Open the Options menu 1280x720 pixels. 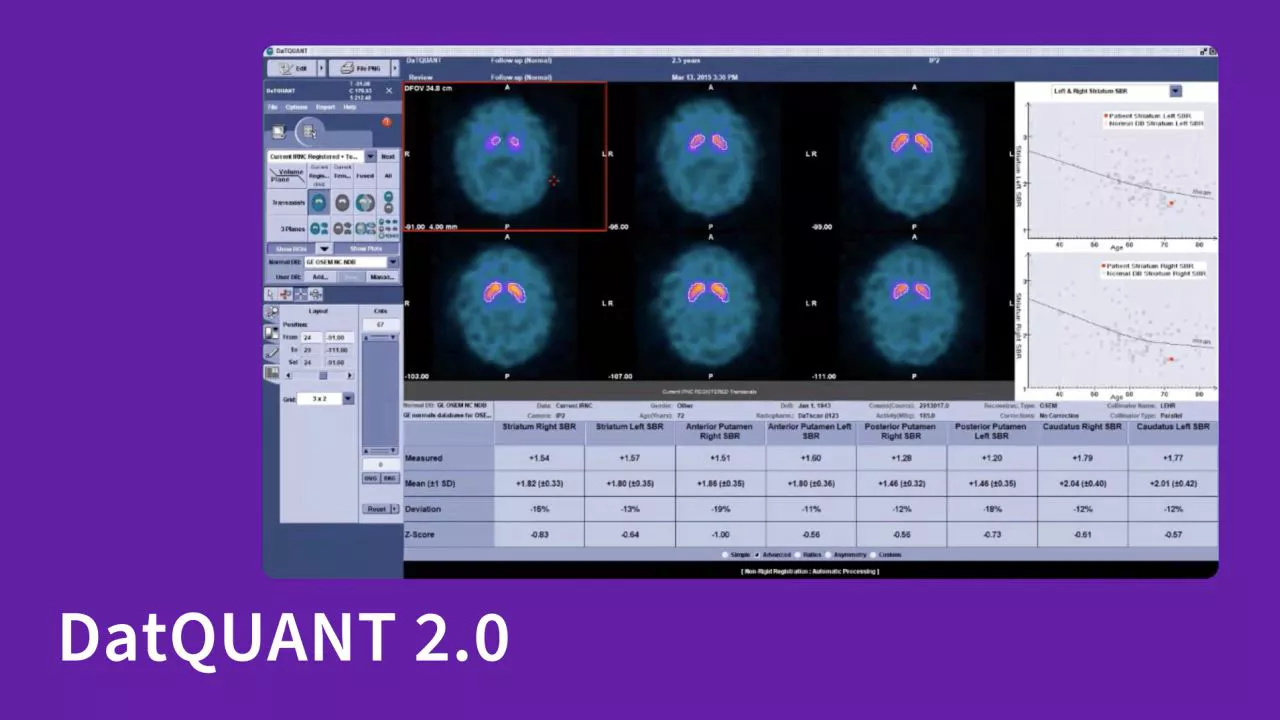pyautogui.click(x=297, y=107)
